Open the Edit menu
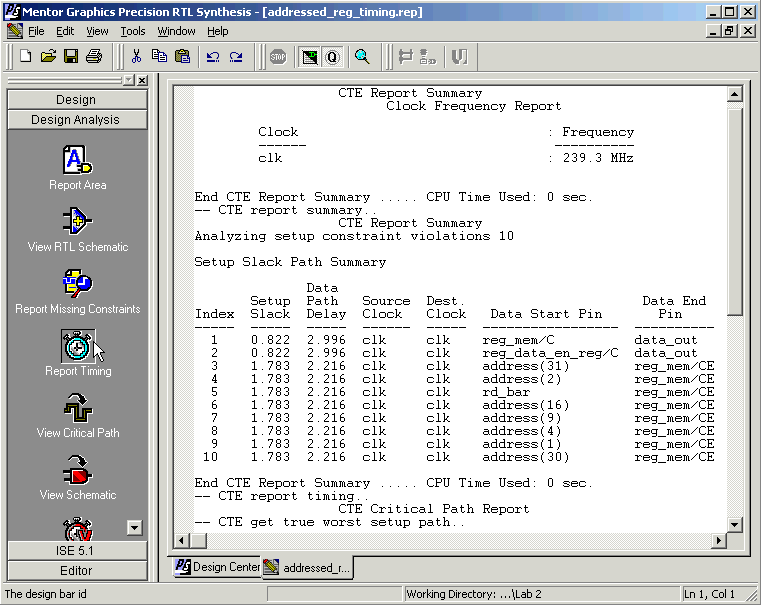 [x=65, y=32]
